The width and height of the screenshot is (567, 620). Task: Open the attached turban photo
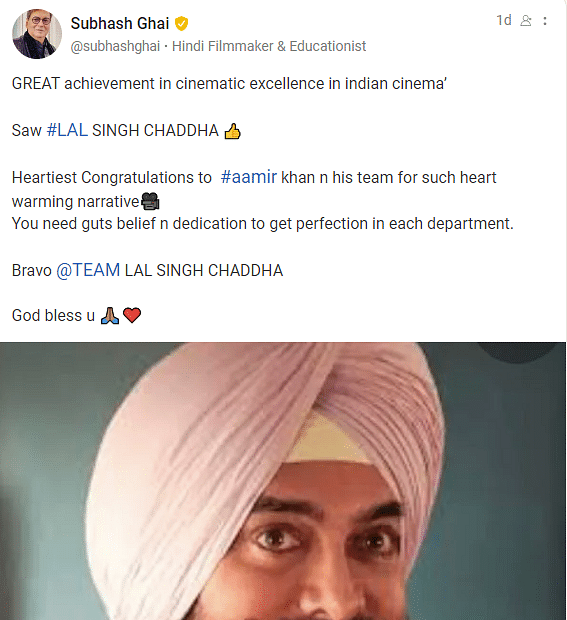coord(283,481)
